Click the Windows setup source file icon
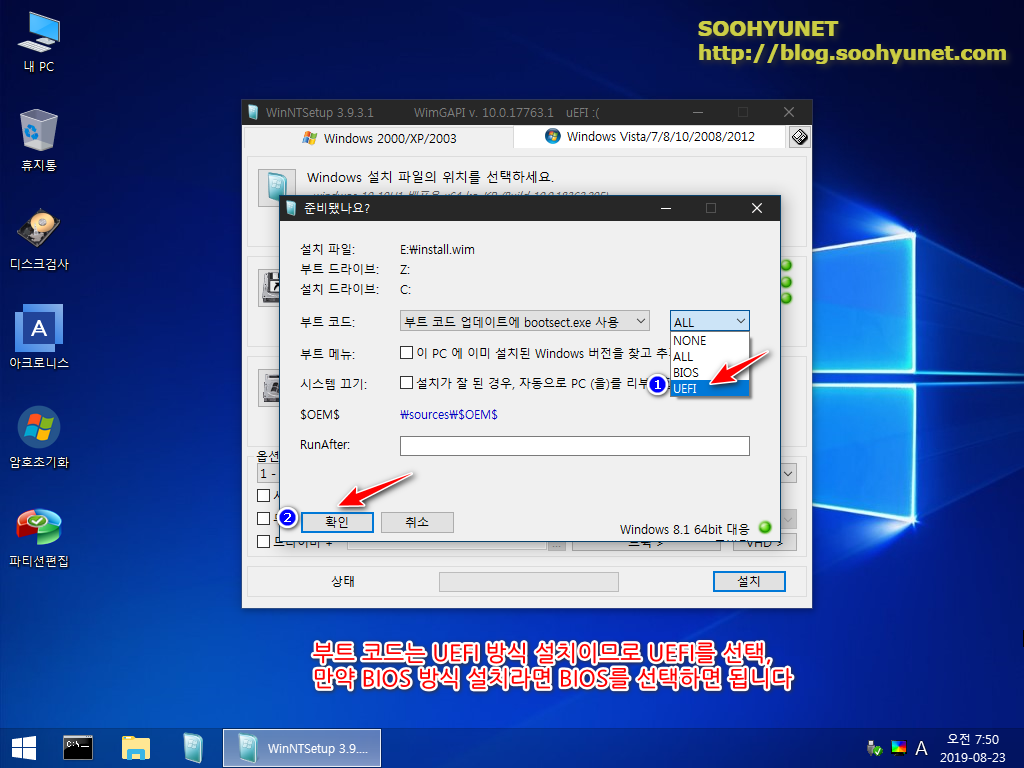The height and width of the screenshot is (768, 1024). 277,187
